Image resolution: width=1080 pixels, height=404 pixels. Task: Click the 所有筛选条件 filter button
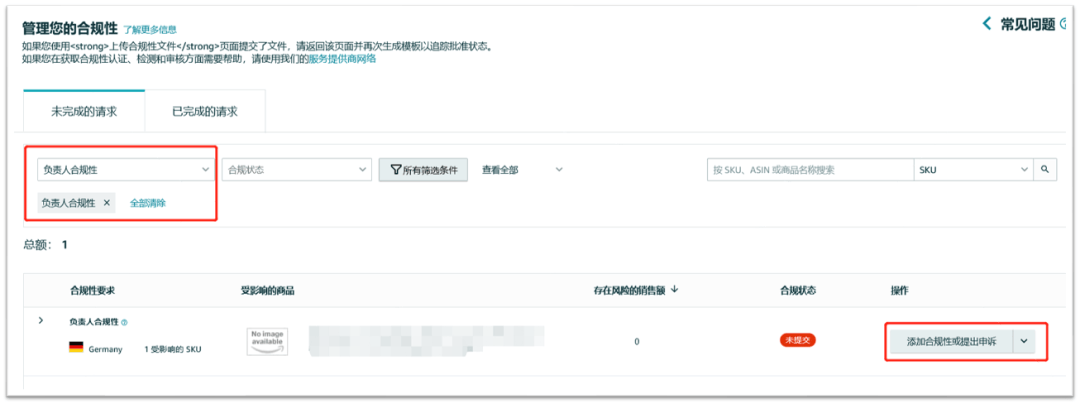coord(423,170)
